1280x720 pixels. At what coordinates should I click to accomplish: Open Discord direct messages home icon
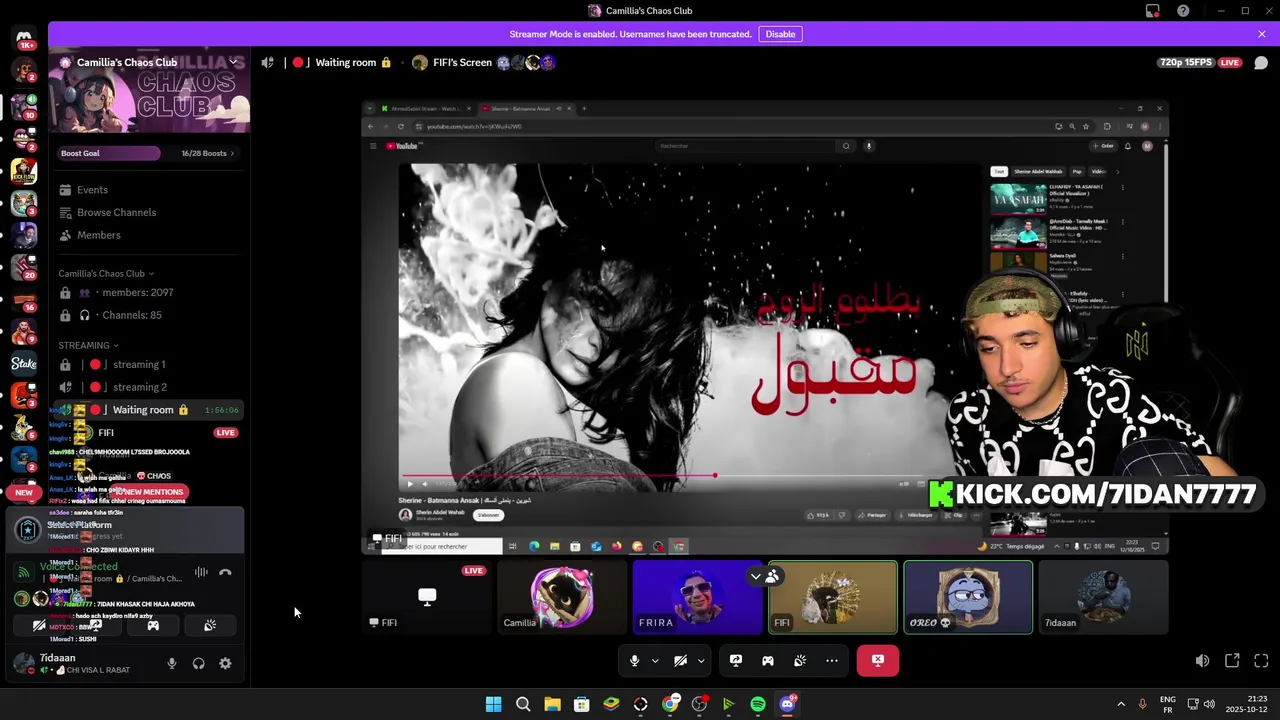24,37
